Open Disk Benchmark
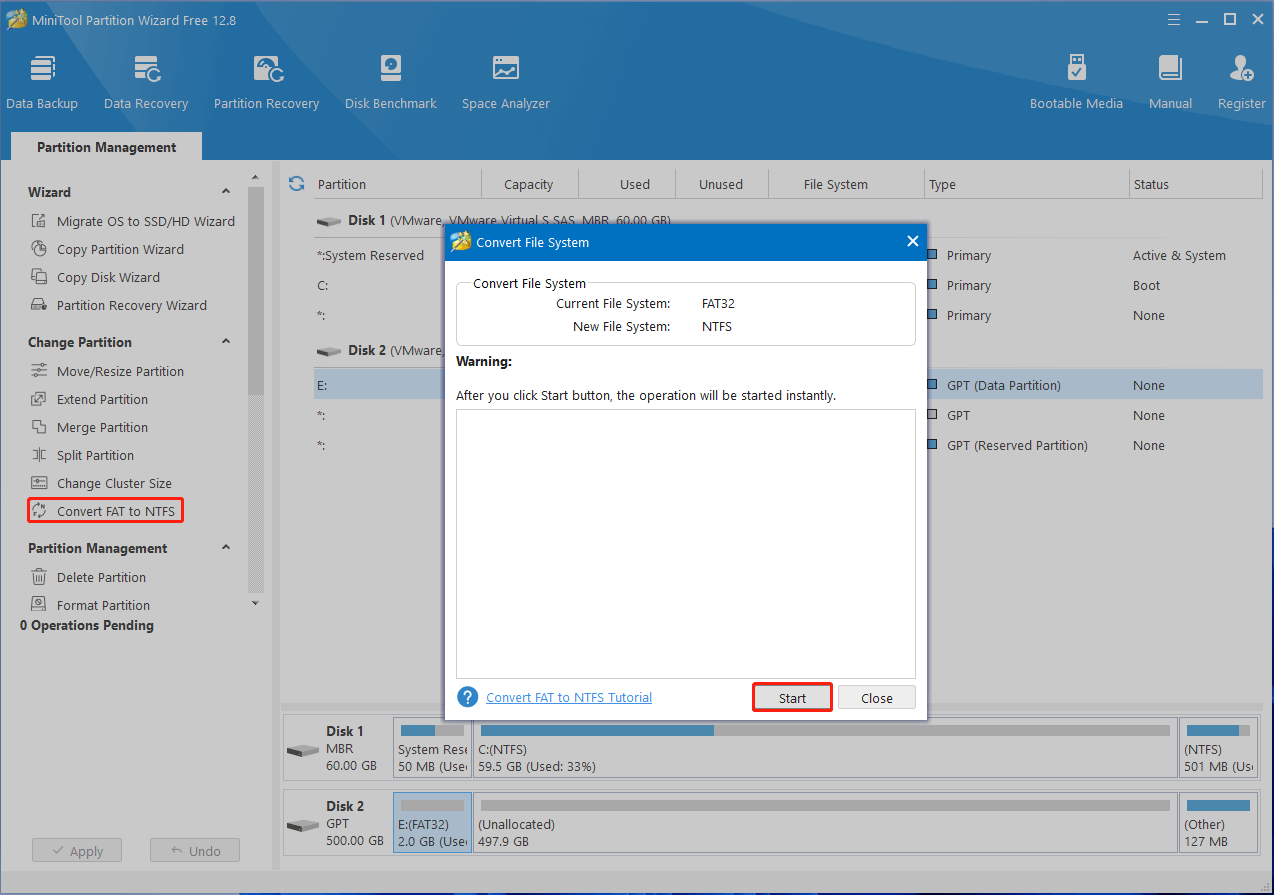 [391, 82]
